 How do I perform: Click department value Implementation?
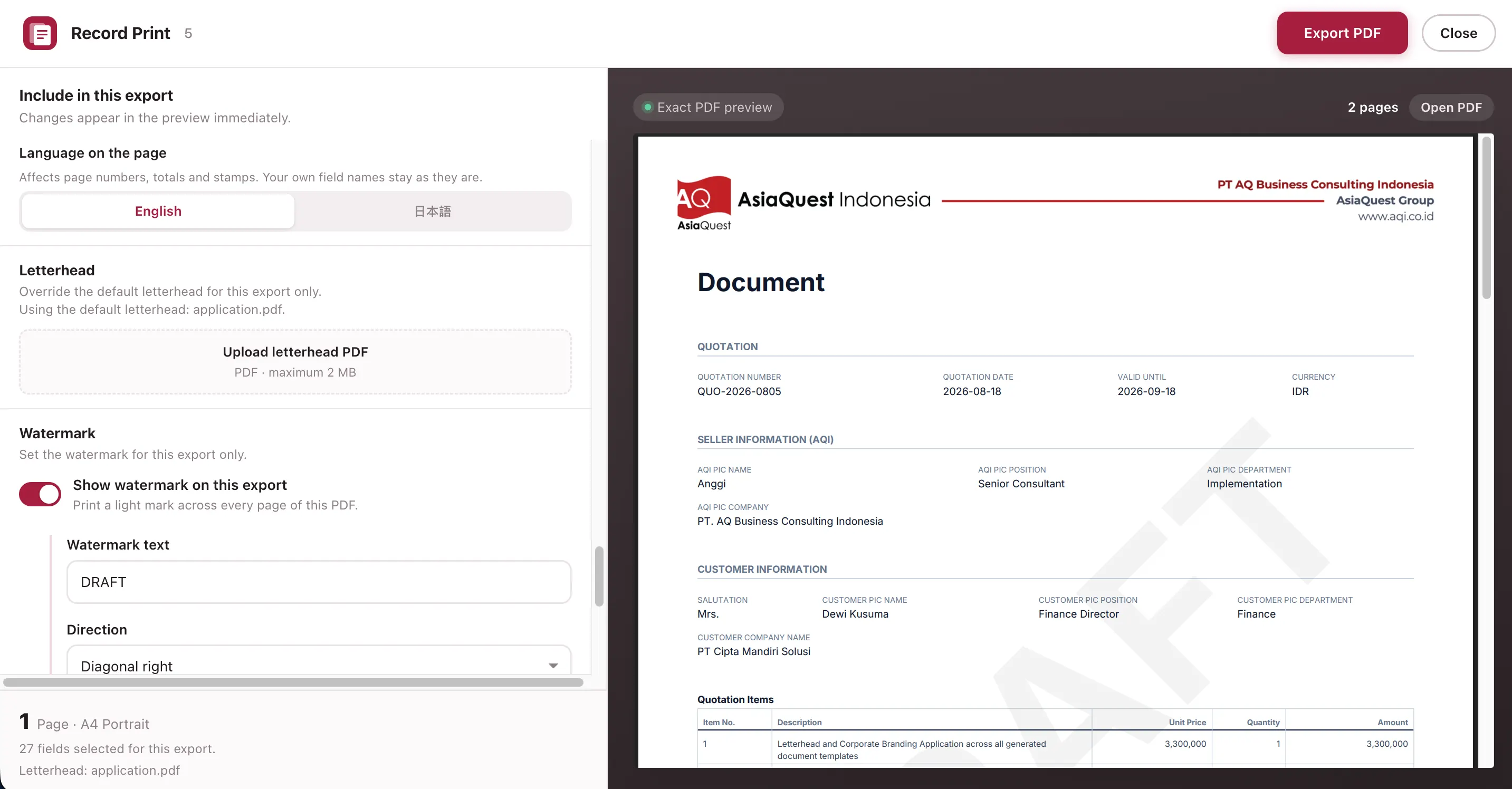click(x=1244, y=484)
